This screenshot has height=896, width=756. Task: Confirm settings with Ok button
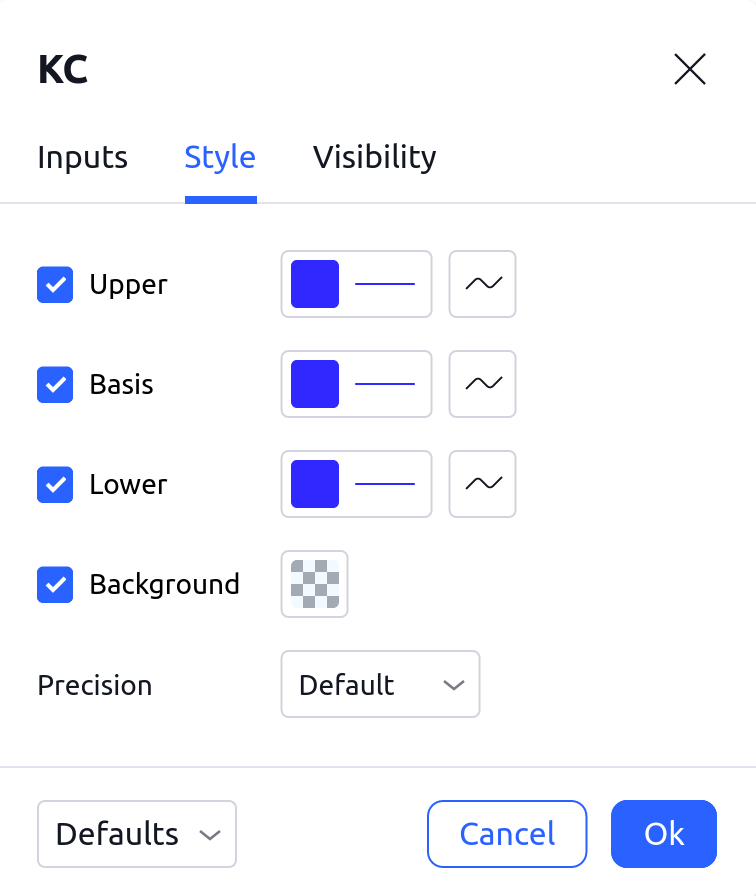coord(664,834)
